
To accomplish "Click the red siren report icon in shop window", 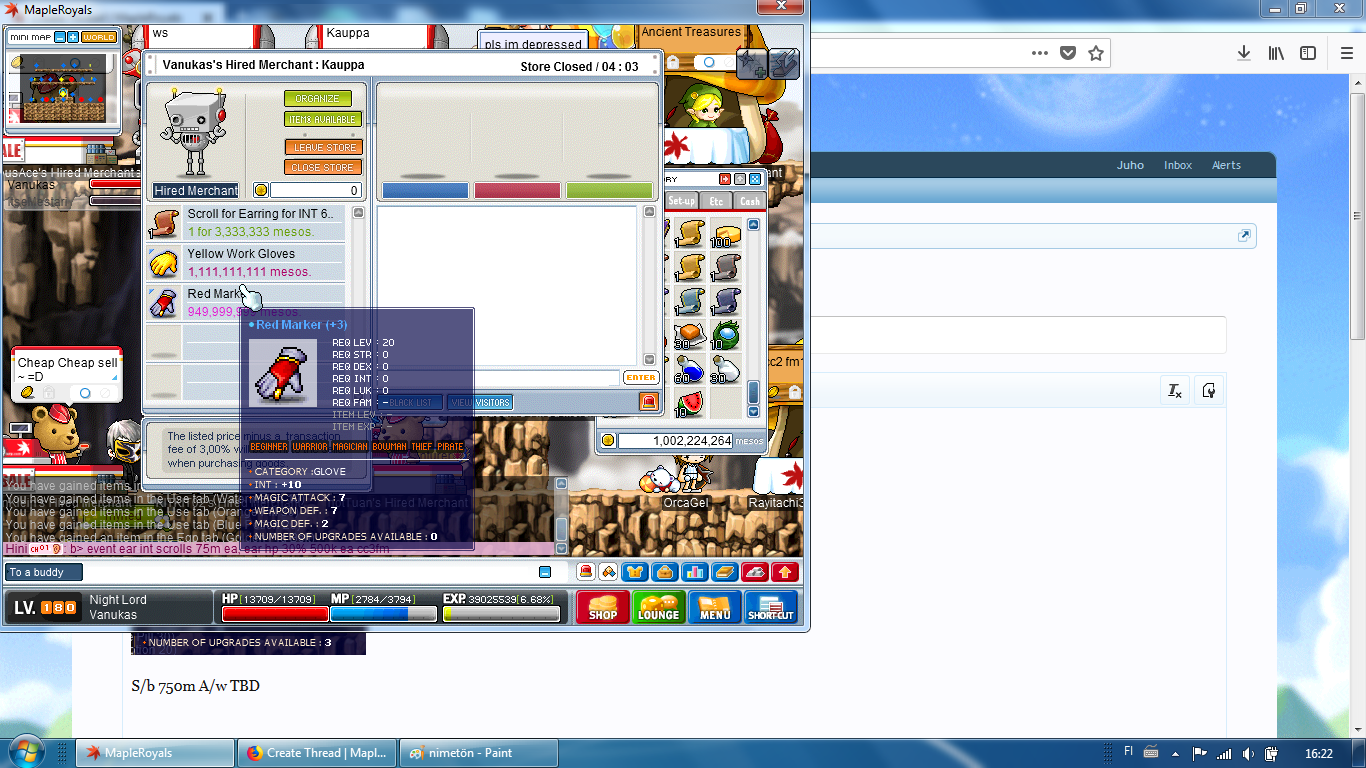I will (648, 402).
